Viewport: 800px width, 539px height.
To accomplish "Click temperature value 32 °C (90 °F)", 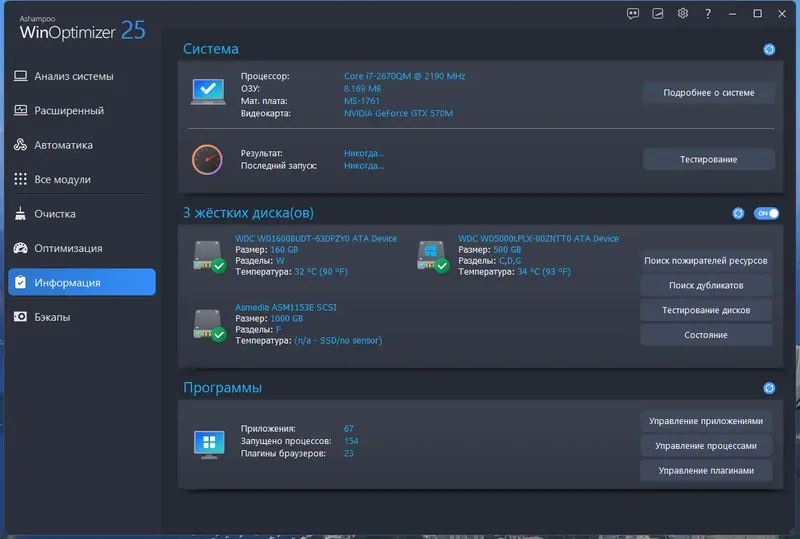I will click(321, 272).
